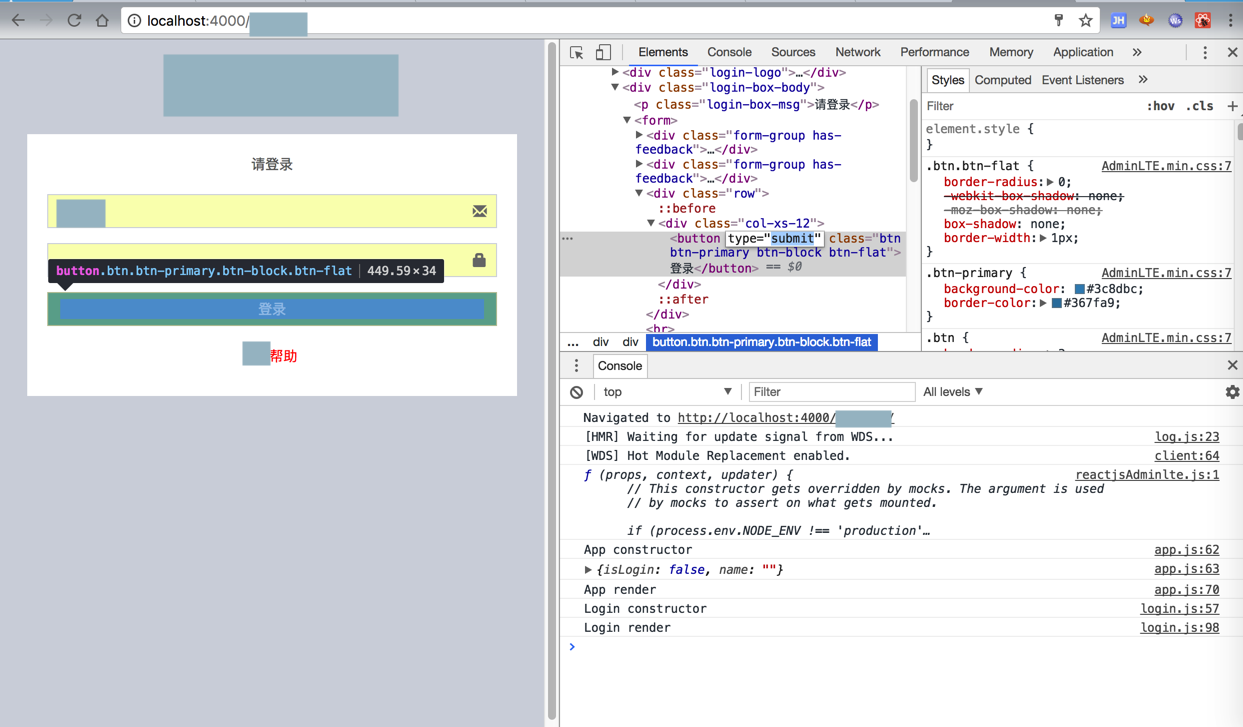Collapse the form element node
The image size is (1243, 727).
point(627,120)
